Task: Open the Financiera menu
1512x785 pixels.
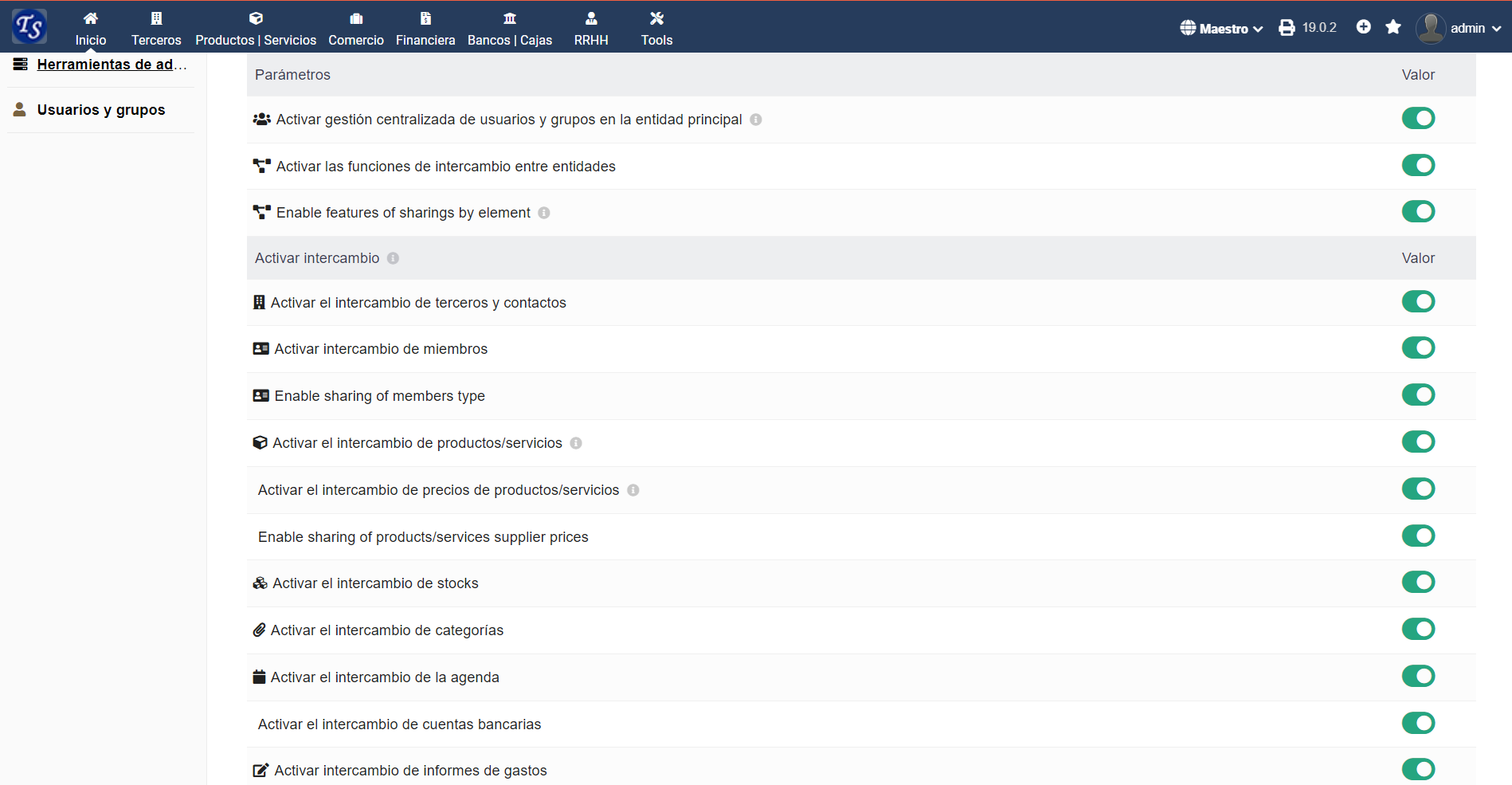Action: click(425, 40)
